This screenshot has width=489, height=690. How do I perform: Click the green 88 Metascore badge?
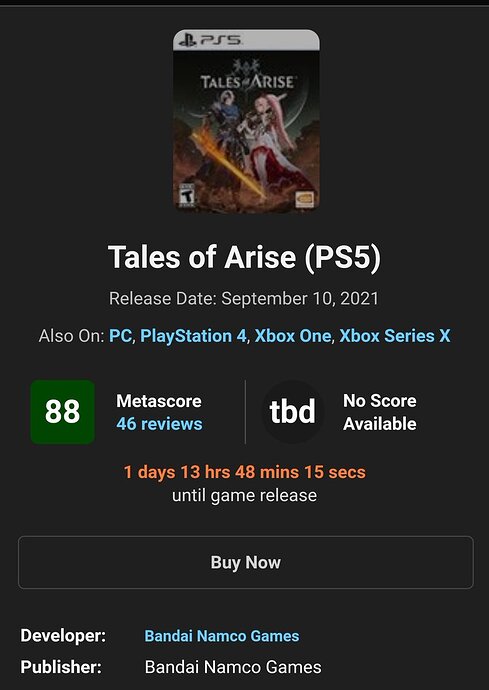point(63,412)
